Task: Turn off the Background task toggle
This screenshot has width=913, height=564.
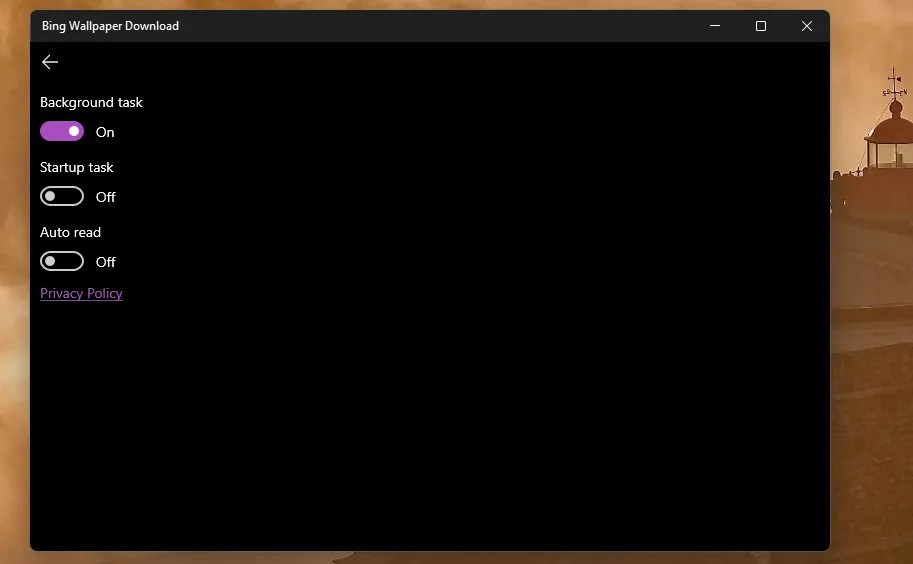Action: click(x=62, y=132)
